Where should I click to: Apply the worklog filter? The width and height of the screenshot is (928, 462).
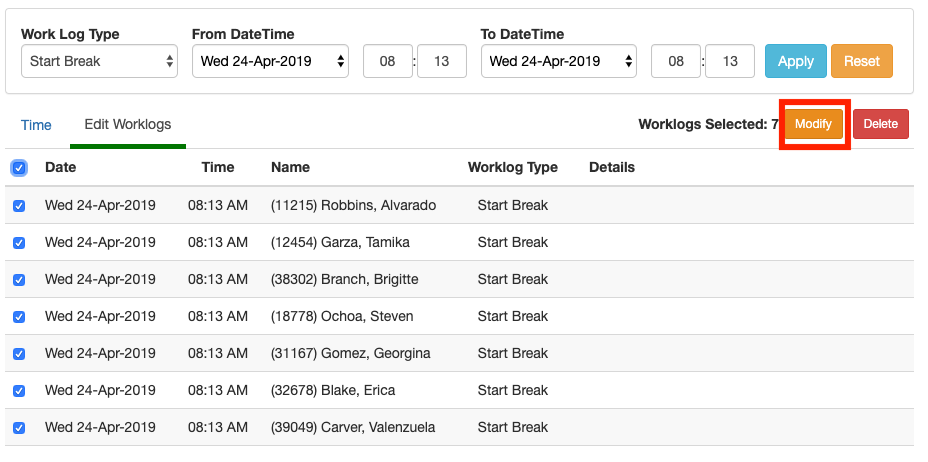(x=795, y=61)
